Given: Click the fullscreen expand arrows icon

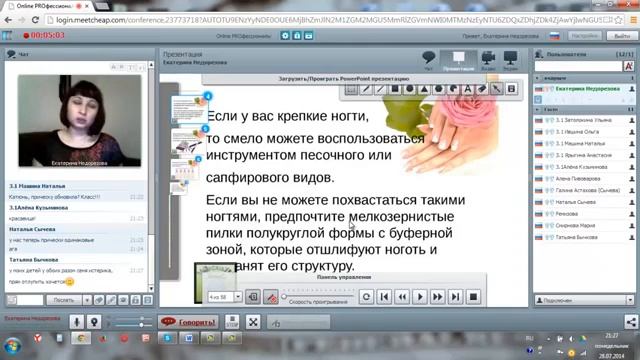Looking at the screenshot, I should click(253, 322).
